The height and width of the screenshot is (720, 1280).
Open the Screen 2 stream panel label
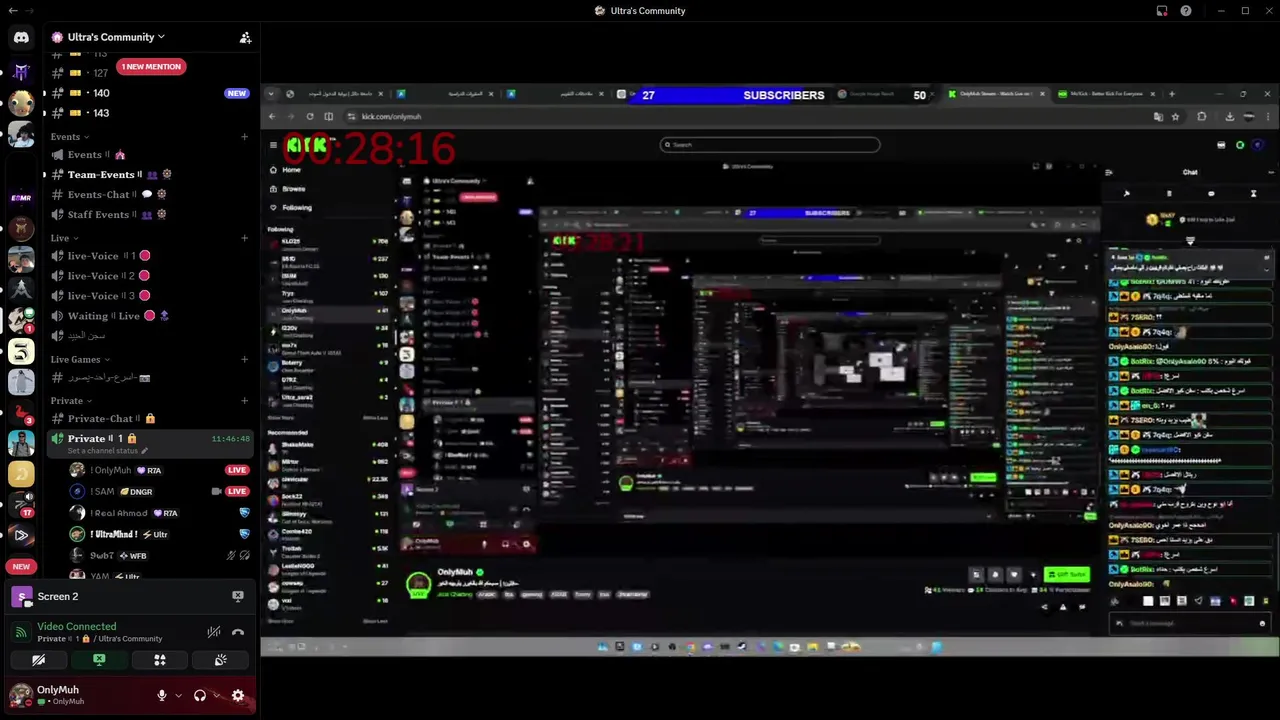tap(58, 596)
